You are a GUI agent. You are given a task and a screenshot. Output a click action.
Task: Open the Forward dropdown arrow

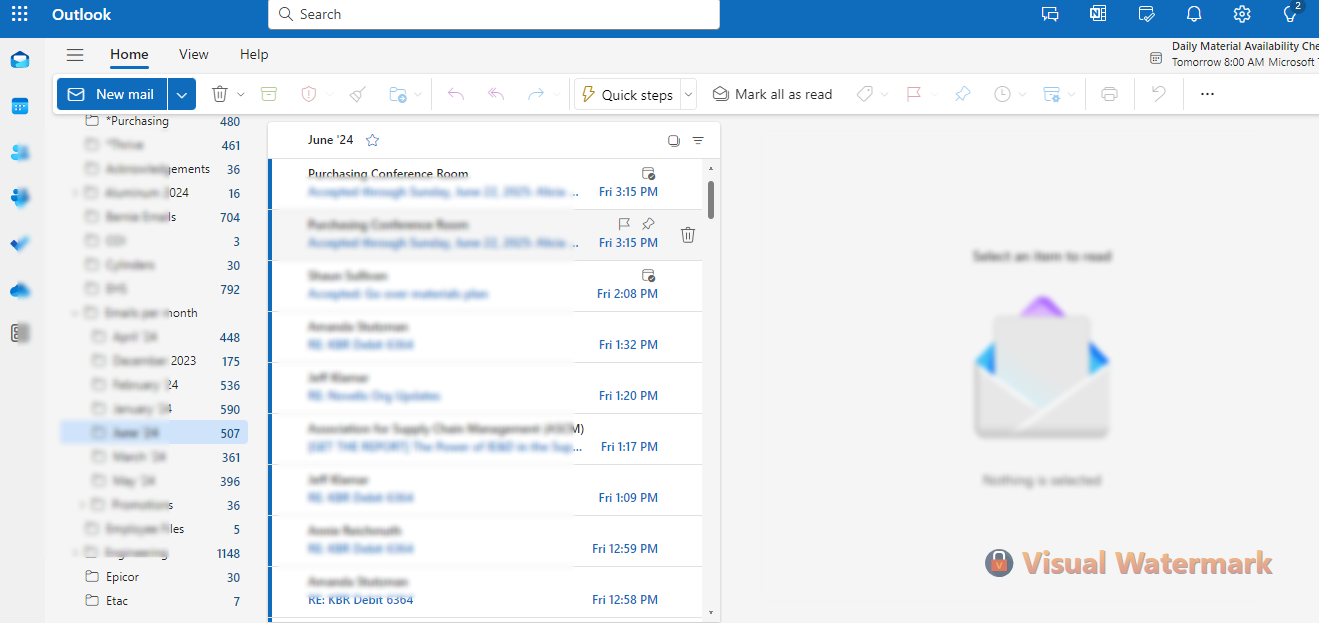tap(557, 95)
